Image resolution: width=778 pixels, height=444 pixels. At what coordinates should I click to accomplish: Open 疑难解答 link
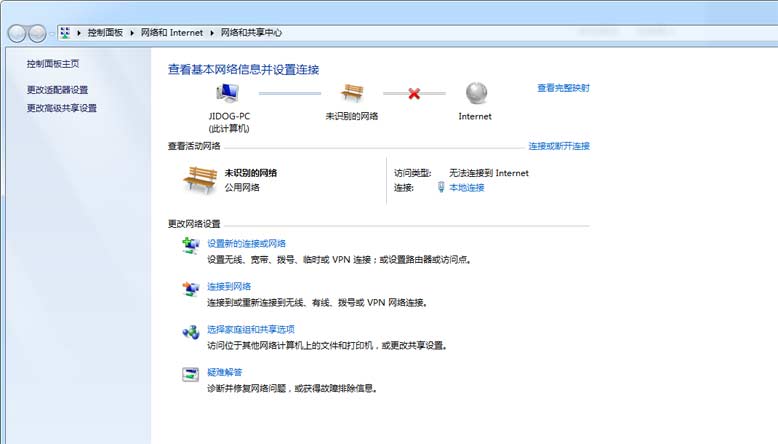coord(224,372)
